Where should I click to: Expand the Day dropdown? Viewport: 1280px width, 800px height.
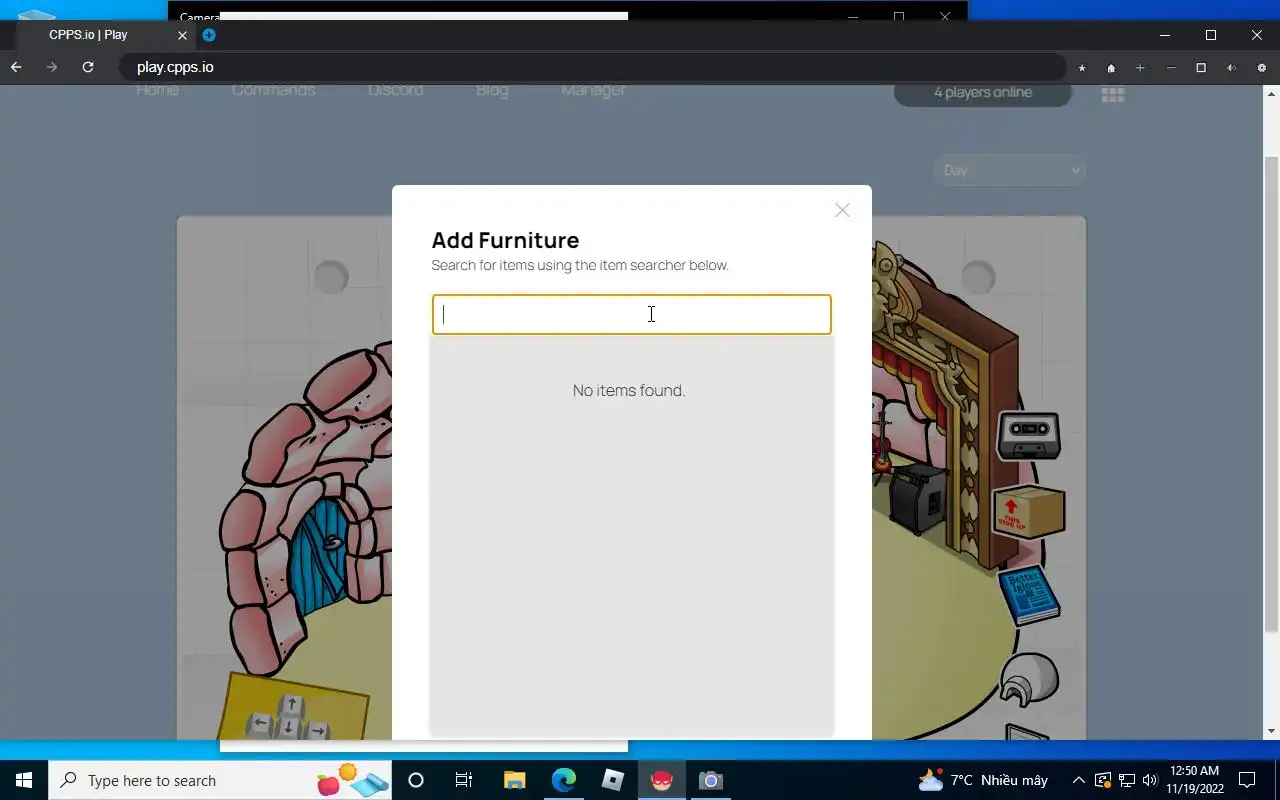1010,170
